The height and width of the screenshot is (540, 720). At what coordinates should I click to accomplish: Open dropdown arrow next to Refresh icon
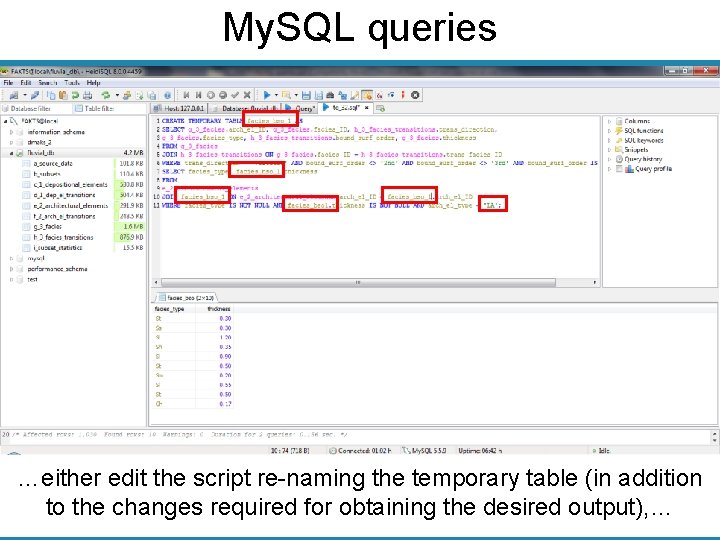tap(118, 95)
